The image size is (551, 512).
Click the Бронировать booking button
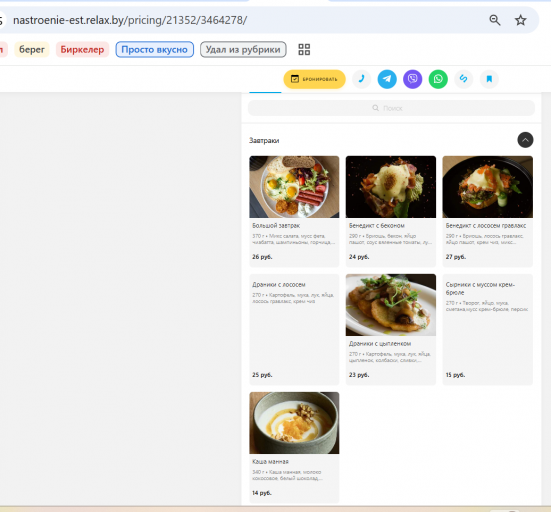pyautogui.click(x=315, y=79)
